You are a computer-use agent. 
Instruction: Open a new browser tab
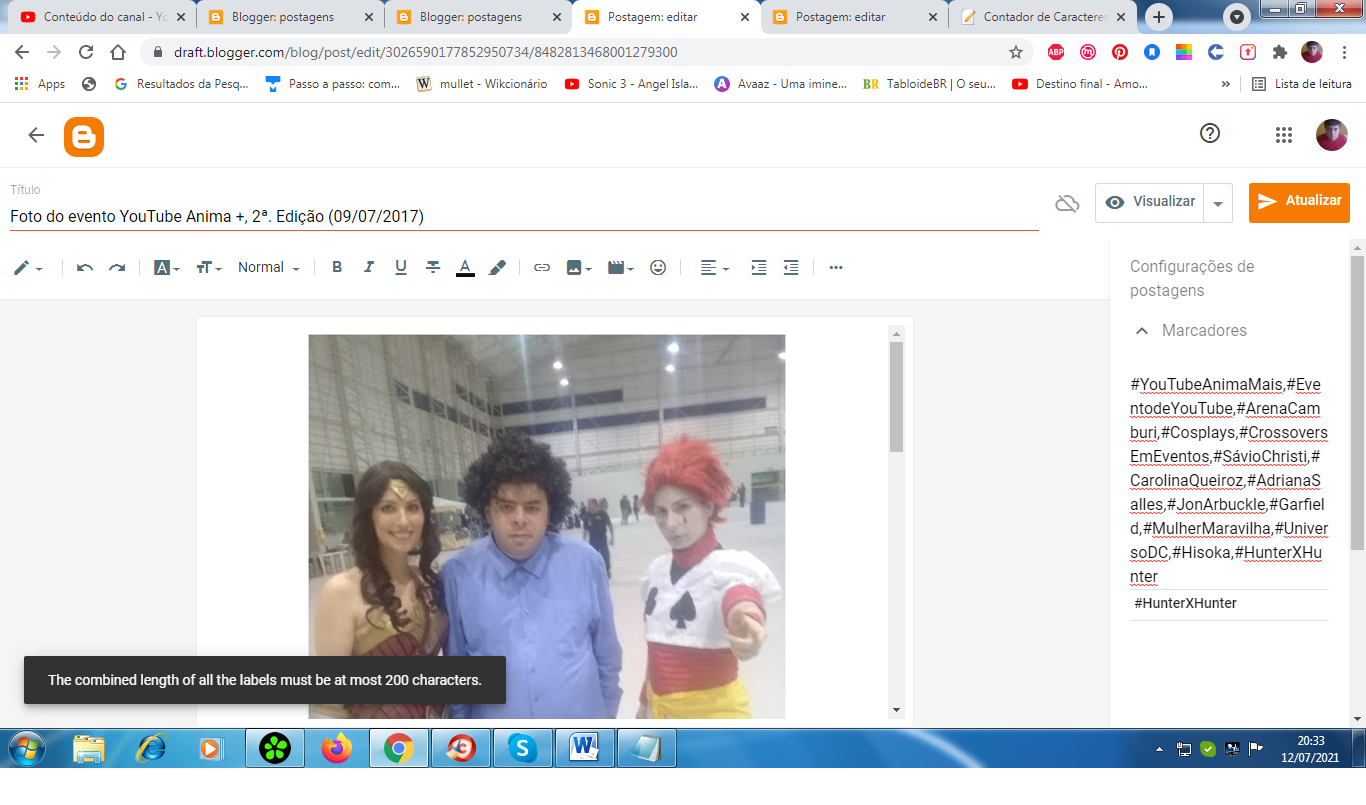coord(1159,17)
